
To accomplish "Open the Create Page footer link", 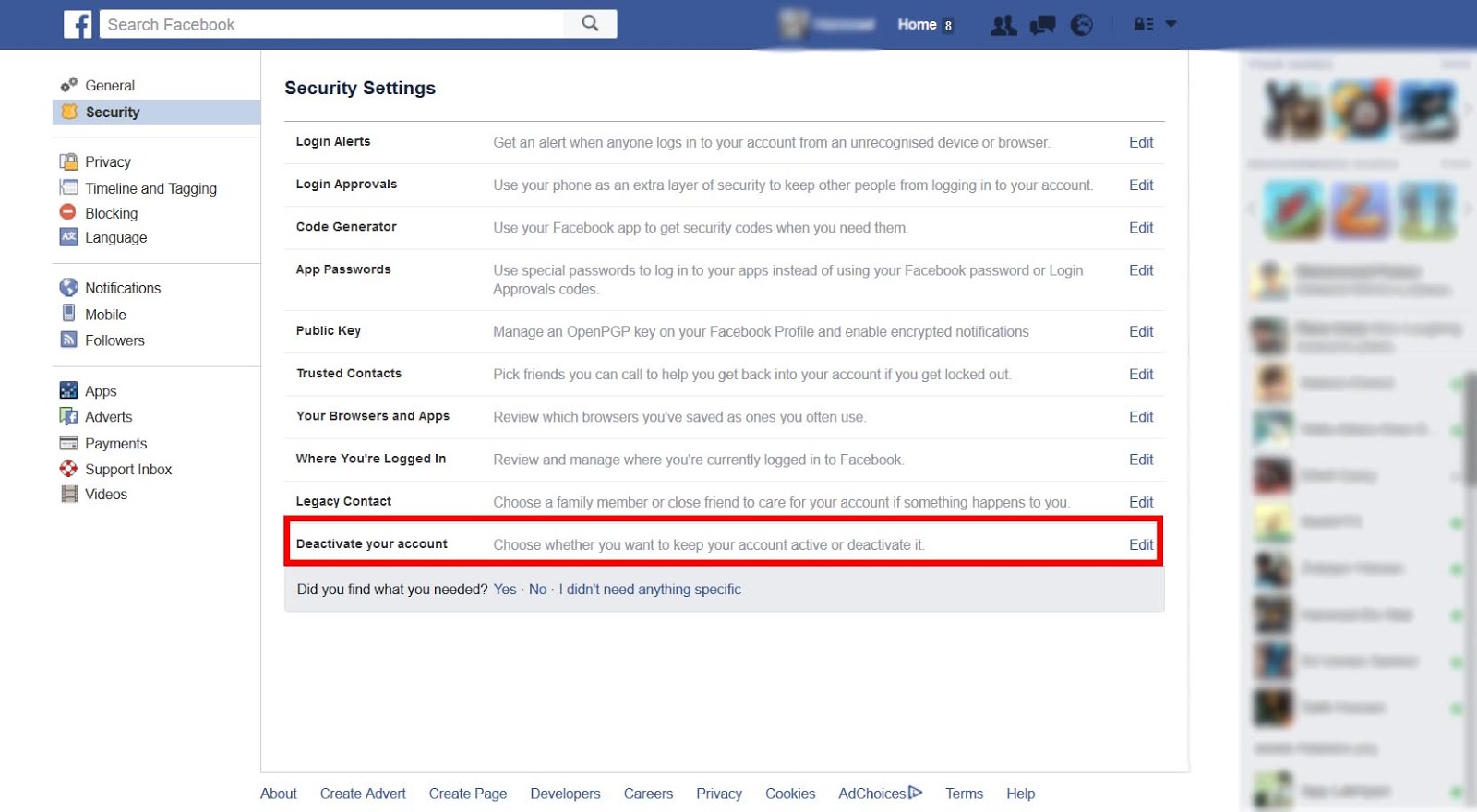I will coord(468,794).
